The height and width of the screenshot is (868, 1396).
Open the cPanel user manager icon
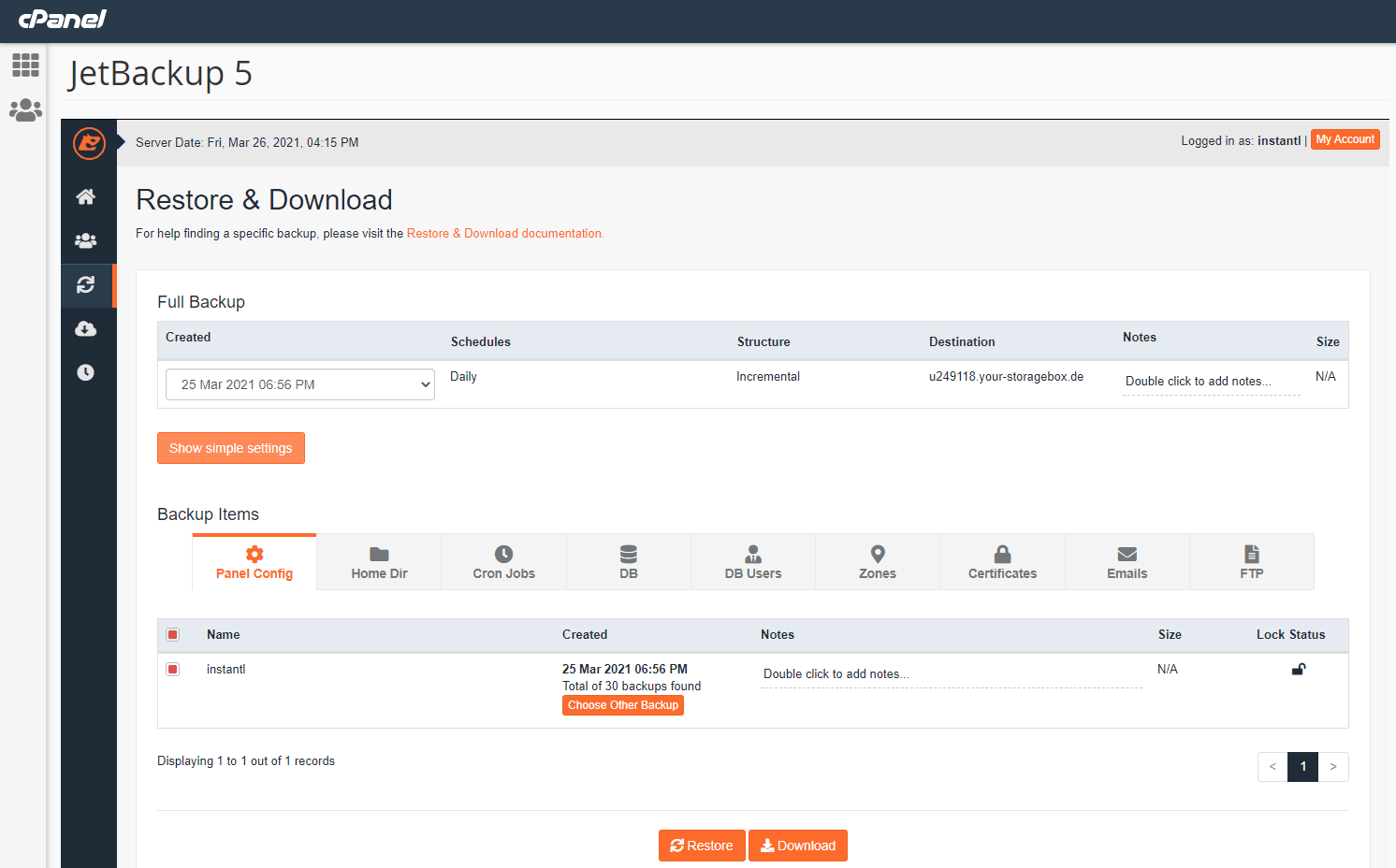tap(25, 110)
